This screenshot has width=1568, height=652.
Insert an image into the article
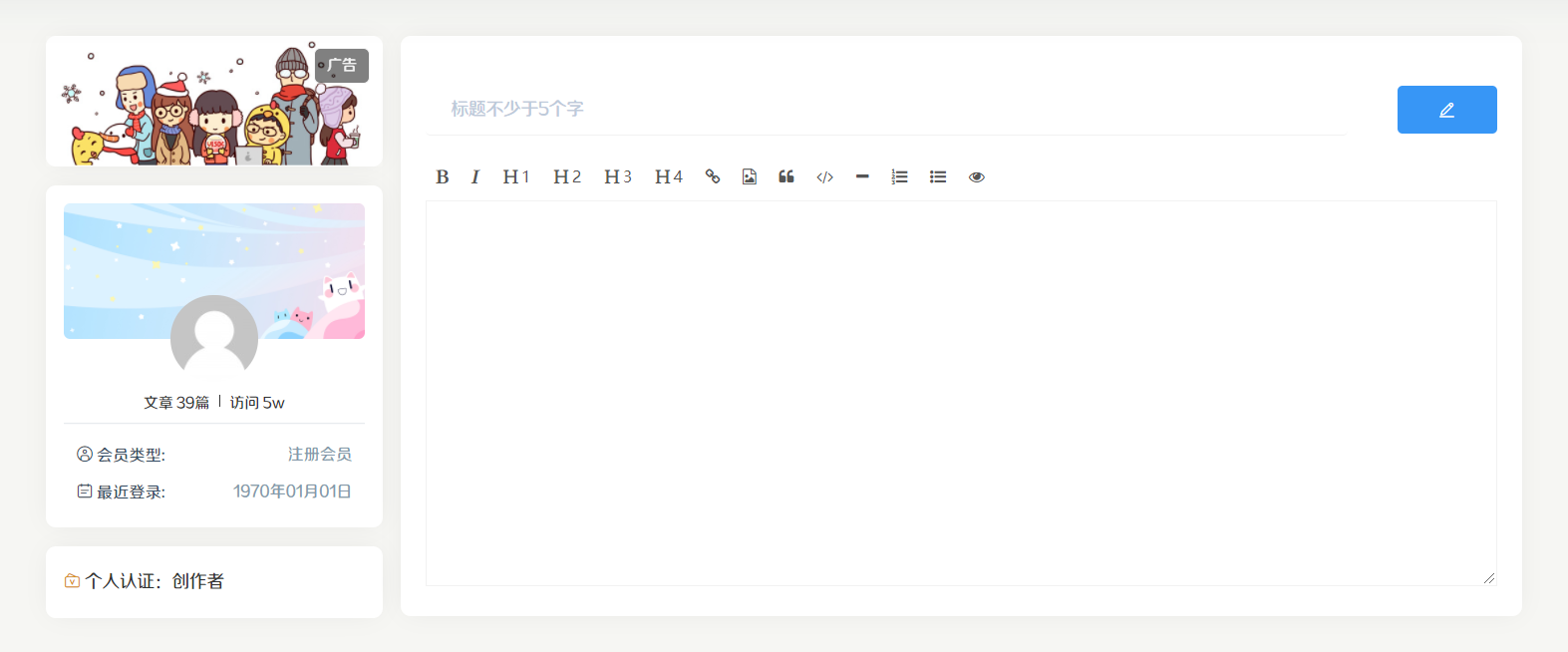[750, 177]
